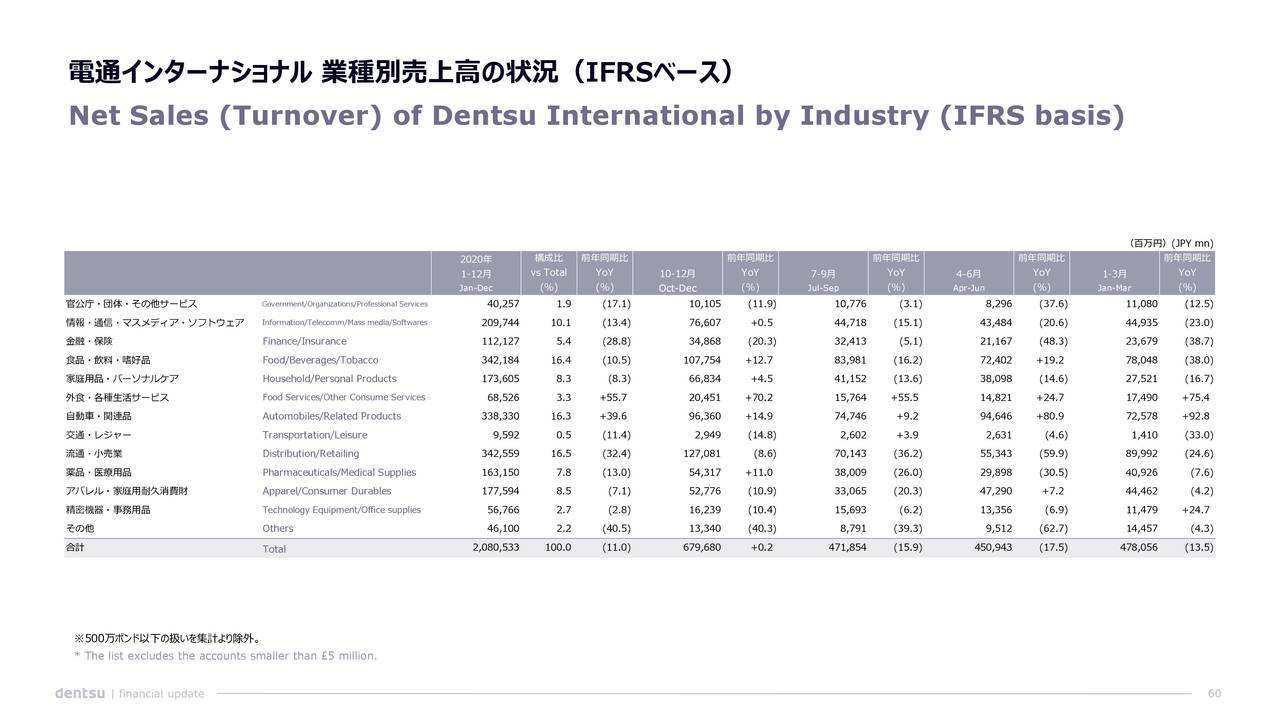
Task: Click the 'dentsu | financial update' footer logo
Action: point(129,693)
